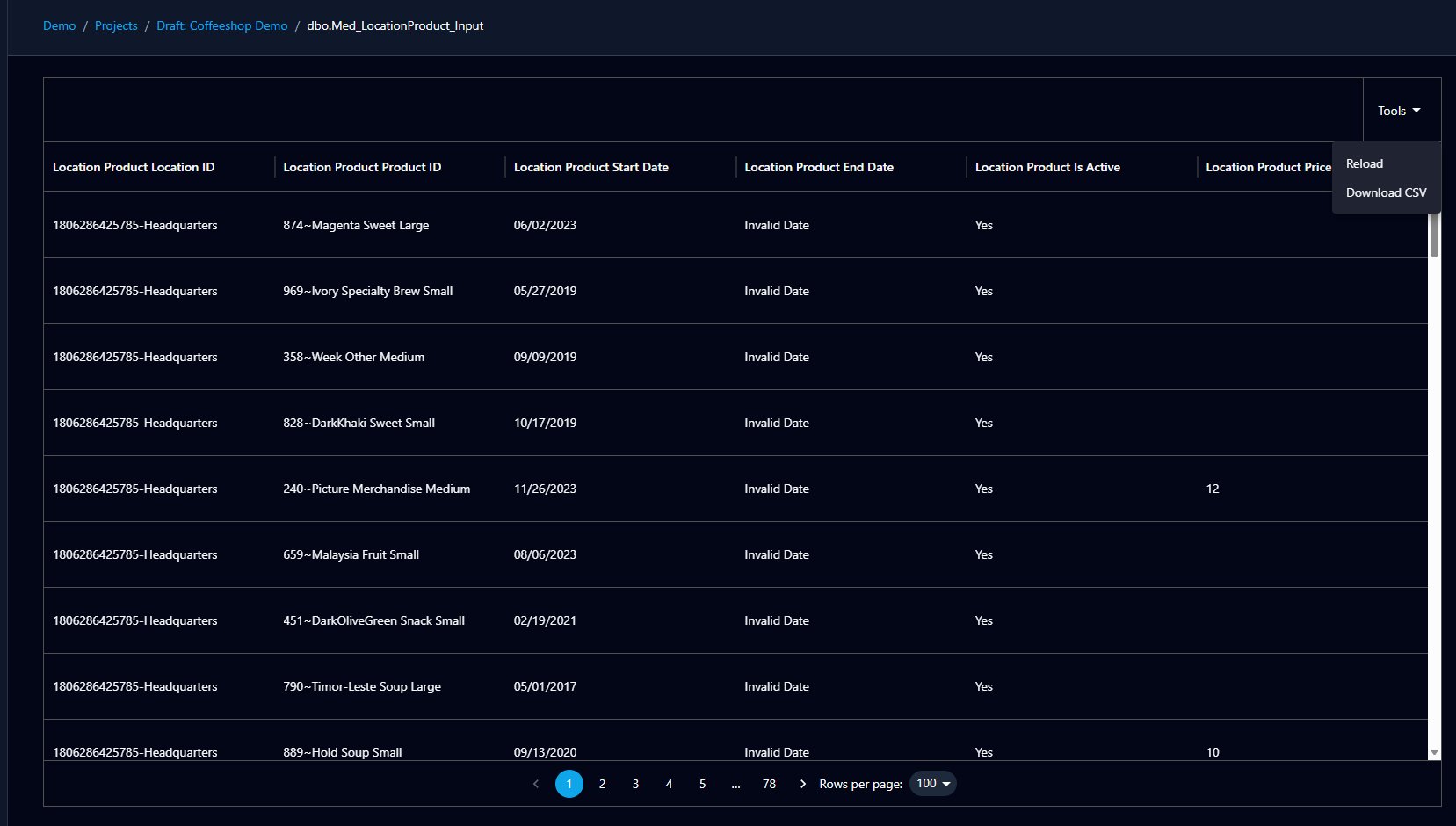Click the pagination ellipsis

point(735,784)
